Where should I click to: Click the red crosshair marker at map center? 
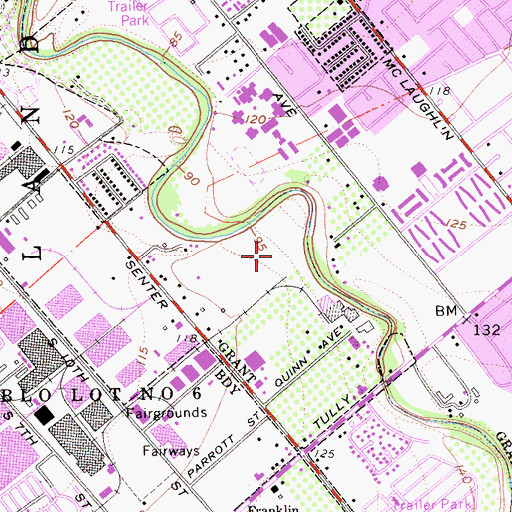[256, 256]
